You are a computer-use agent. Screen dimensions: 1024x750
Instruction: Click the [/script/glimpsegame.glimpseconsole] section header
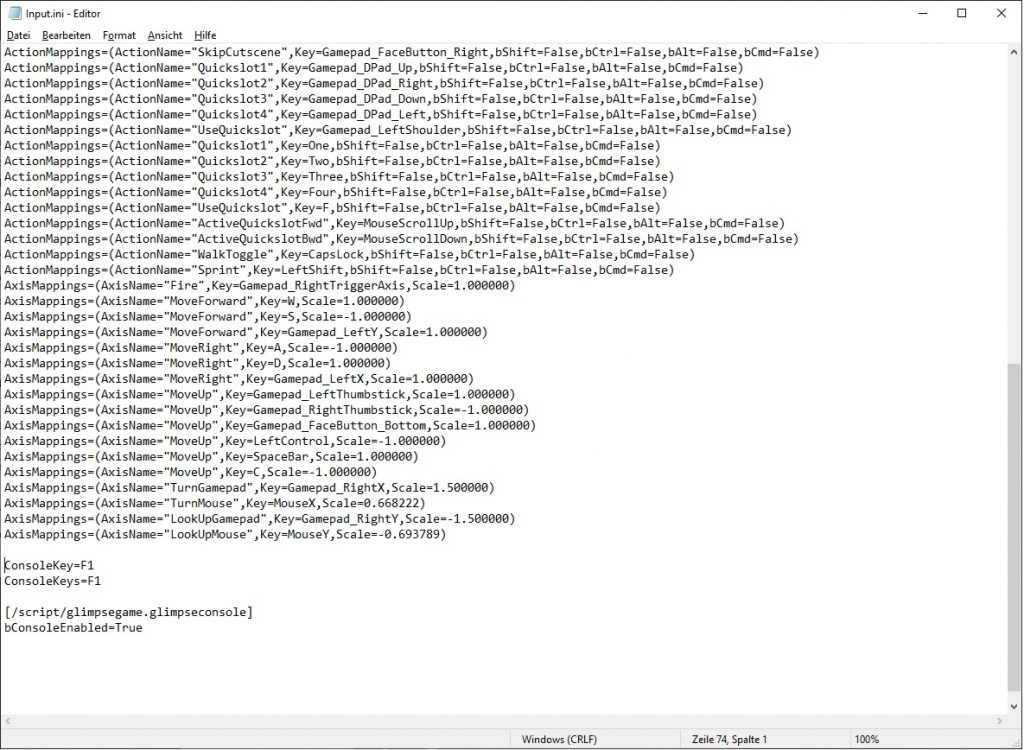tap(128, 612)
